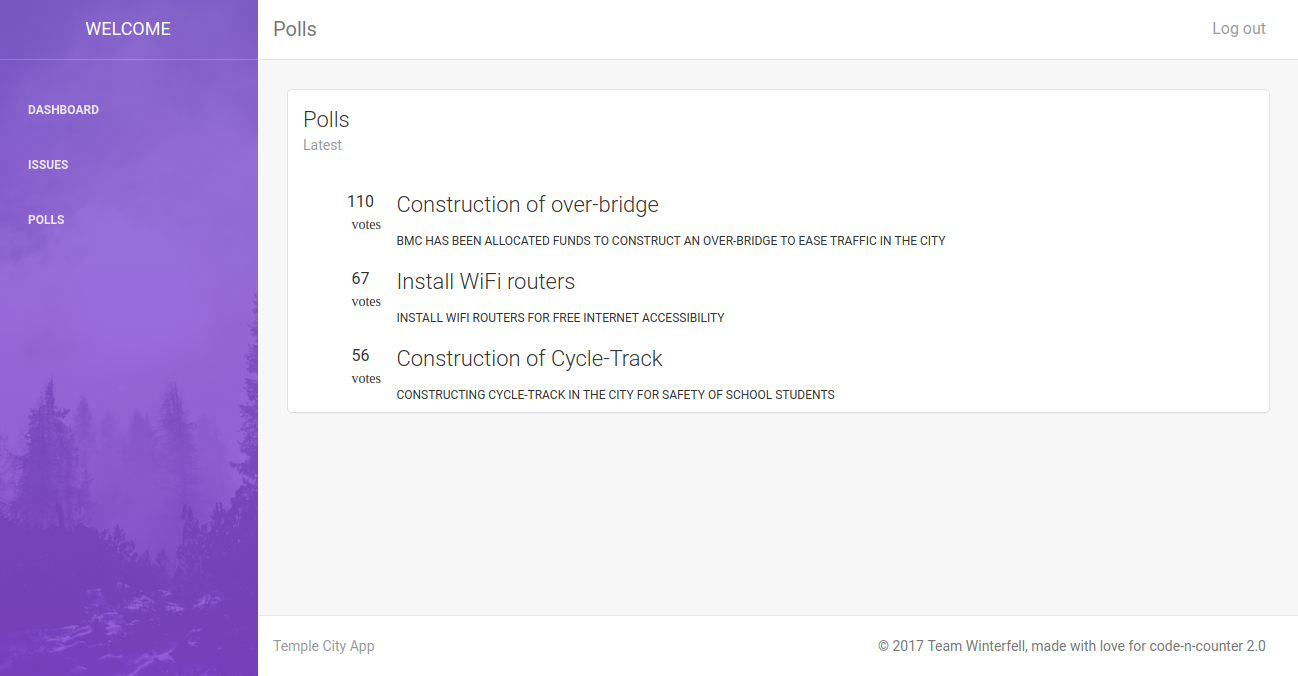Log out of the app

pos(1238,29)
